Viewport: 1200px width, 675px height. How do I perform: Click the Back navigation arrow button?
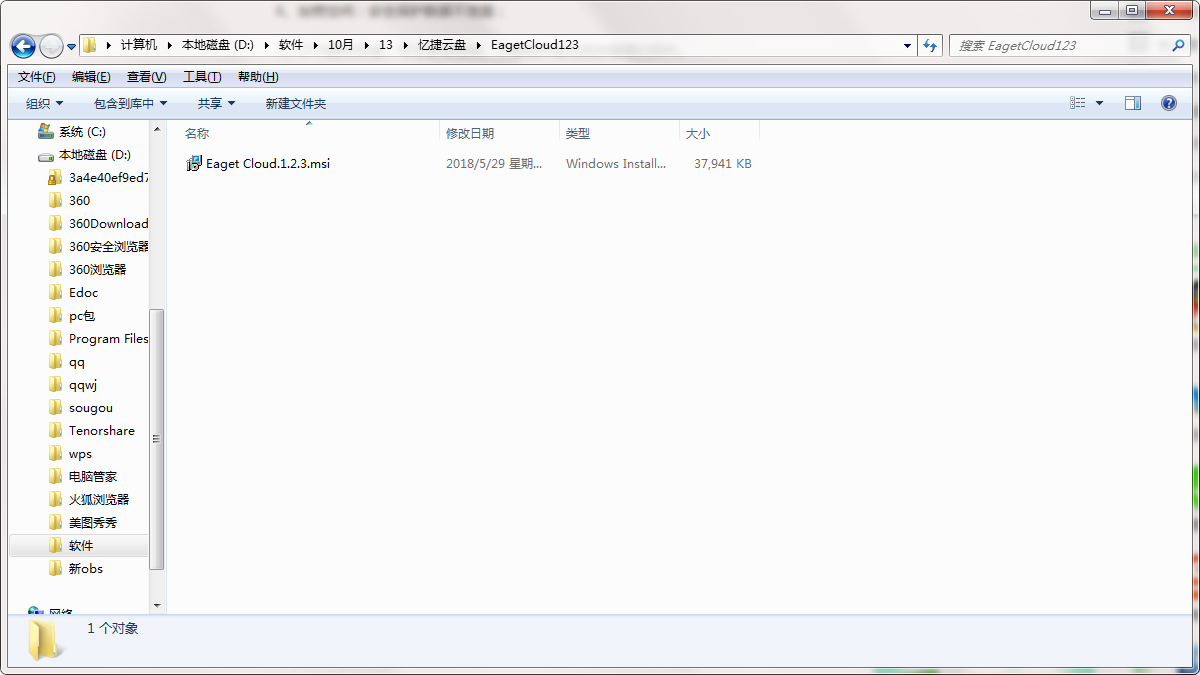tap(23, 46)
